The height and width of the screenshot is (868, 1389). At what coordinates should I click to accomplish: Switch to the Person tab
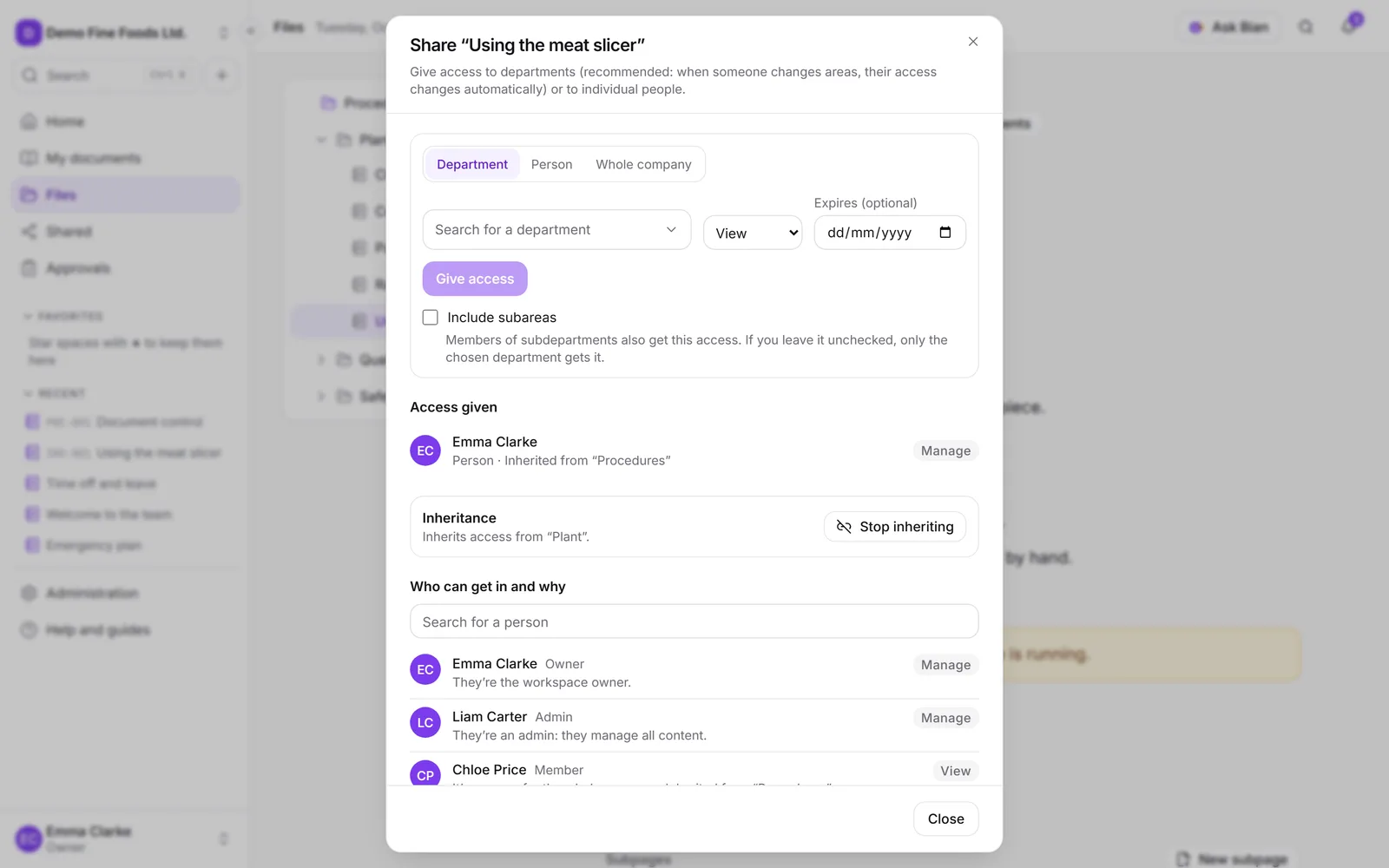tap(551, 164)
